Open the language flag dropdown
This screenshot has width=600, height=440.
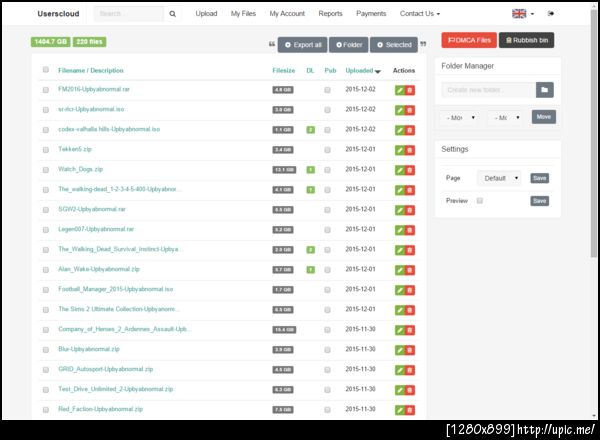[523, 14]
